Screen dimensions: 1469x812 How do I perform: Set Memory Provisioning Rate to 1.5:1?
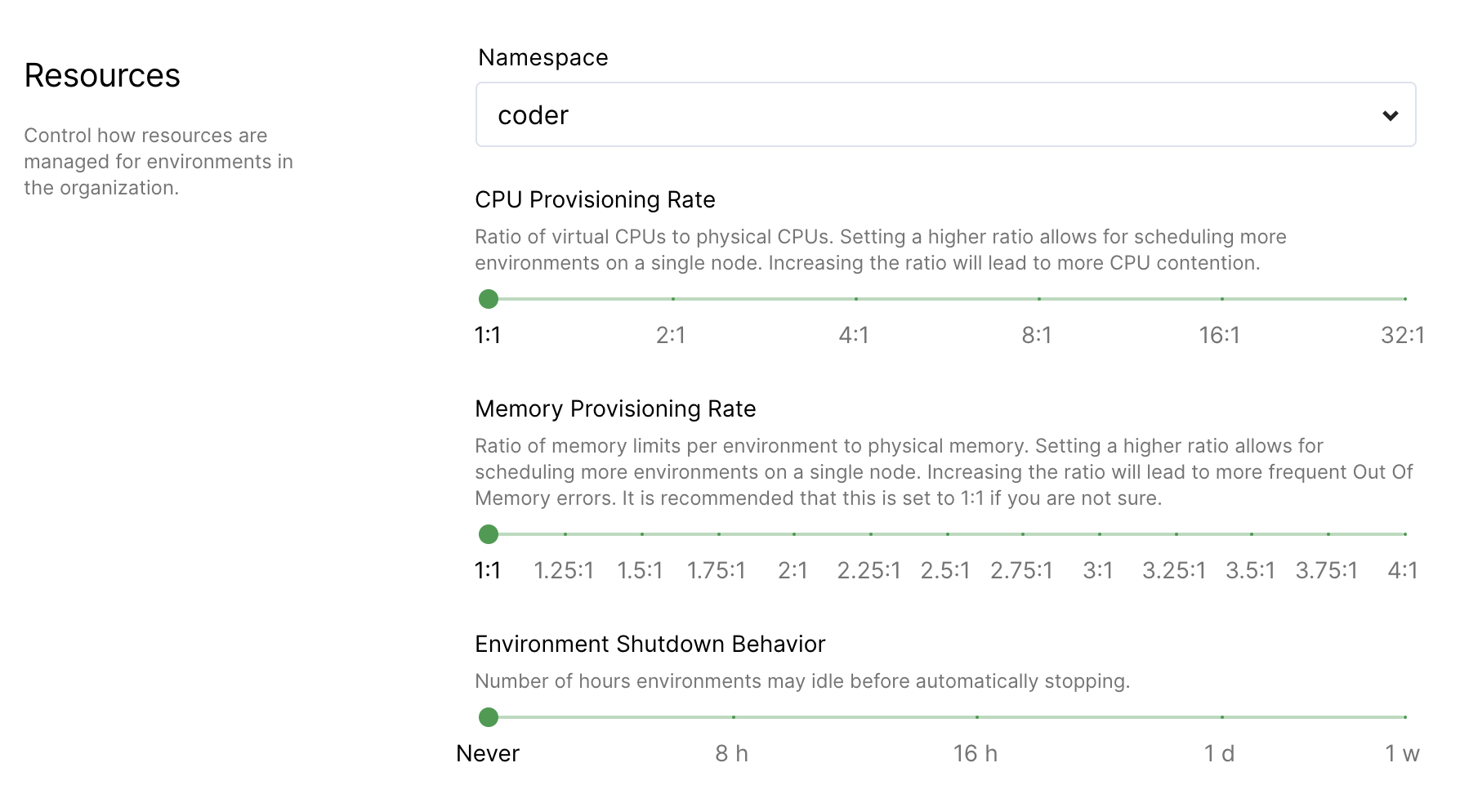point(641,535)
